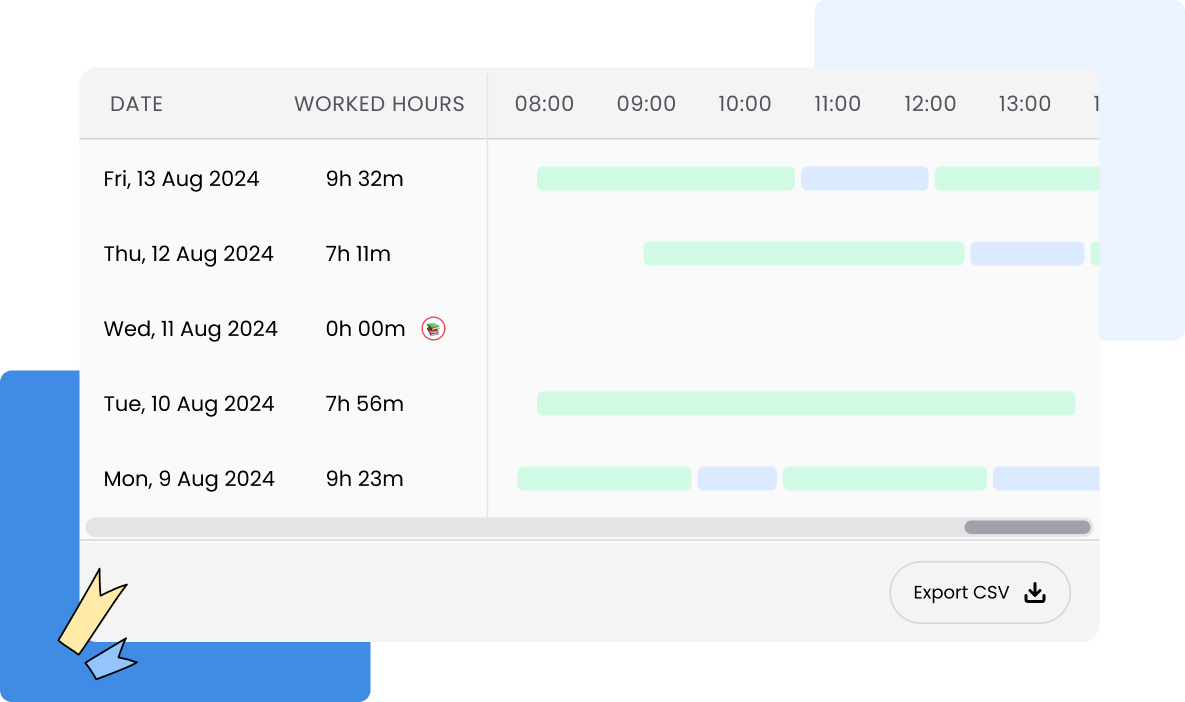1185x702 pixels.
Task: Select the Fri 13 Aug row entry
Action: (x=181, y=178)
